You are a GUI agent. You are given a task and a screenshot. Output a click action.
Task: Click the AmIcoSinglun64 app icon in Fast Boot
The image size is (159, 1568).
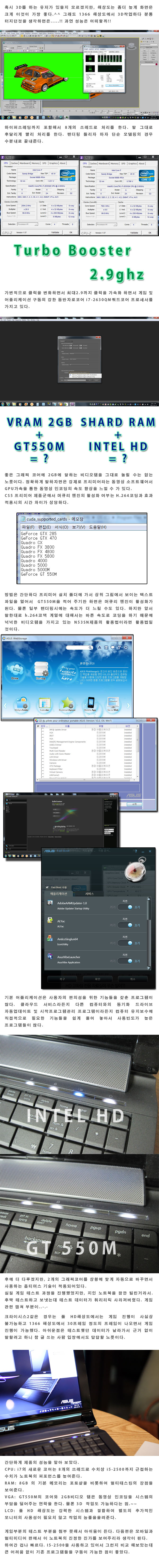(50, 938)
